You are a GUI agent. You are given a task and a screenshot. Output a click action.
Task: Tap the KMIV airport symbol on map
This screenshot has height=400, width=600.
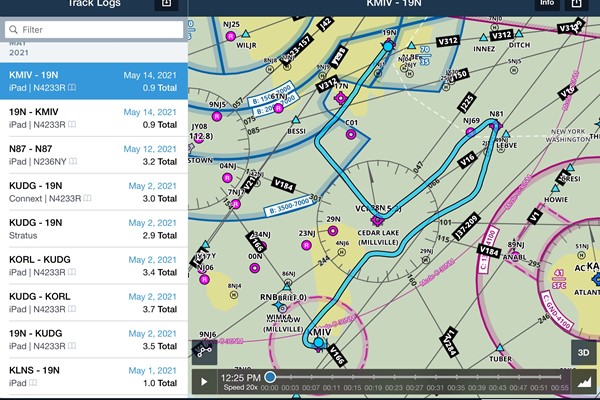tap(319, 342)
